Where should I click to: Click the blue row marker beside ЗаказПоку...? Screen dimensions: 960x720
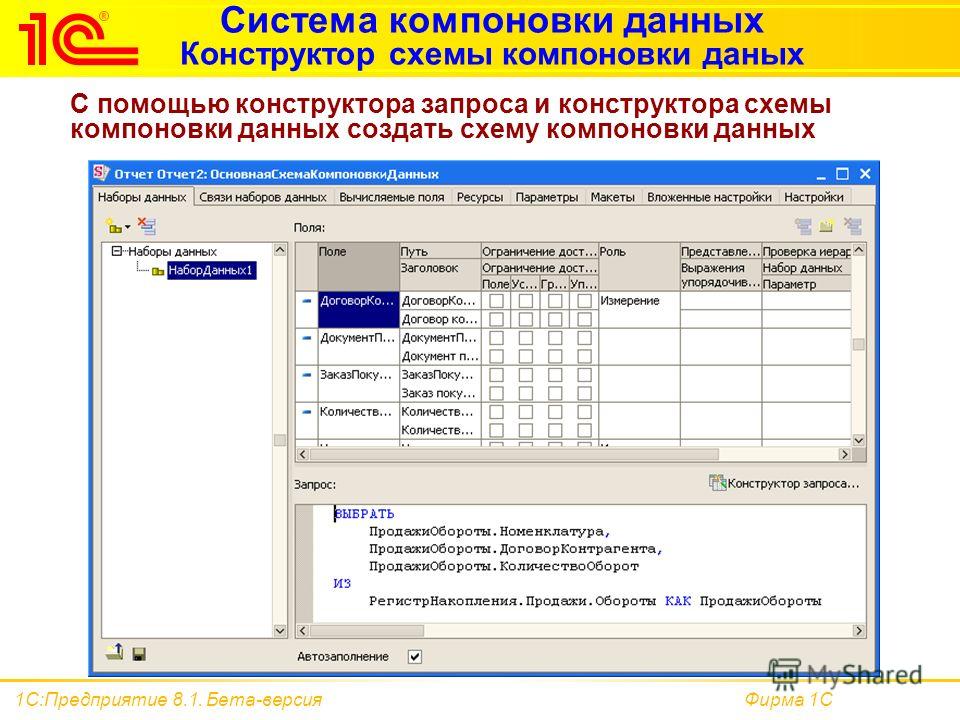[x=307, y=374]
